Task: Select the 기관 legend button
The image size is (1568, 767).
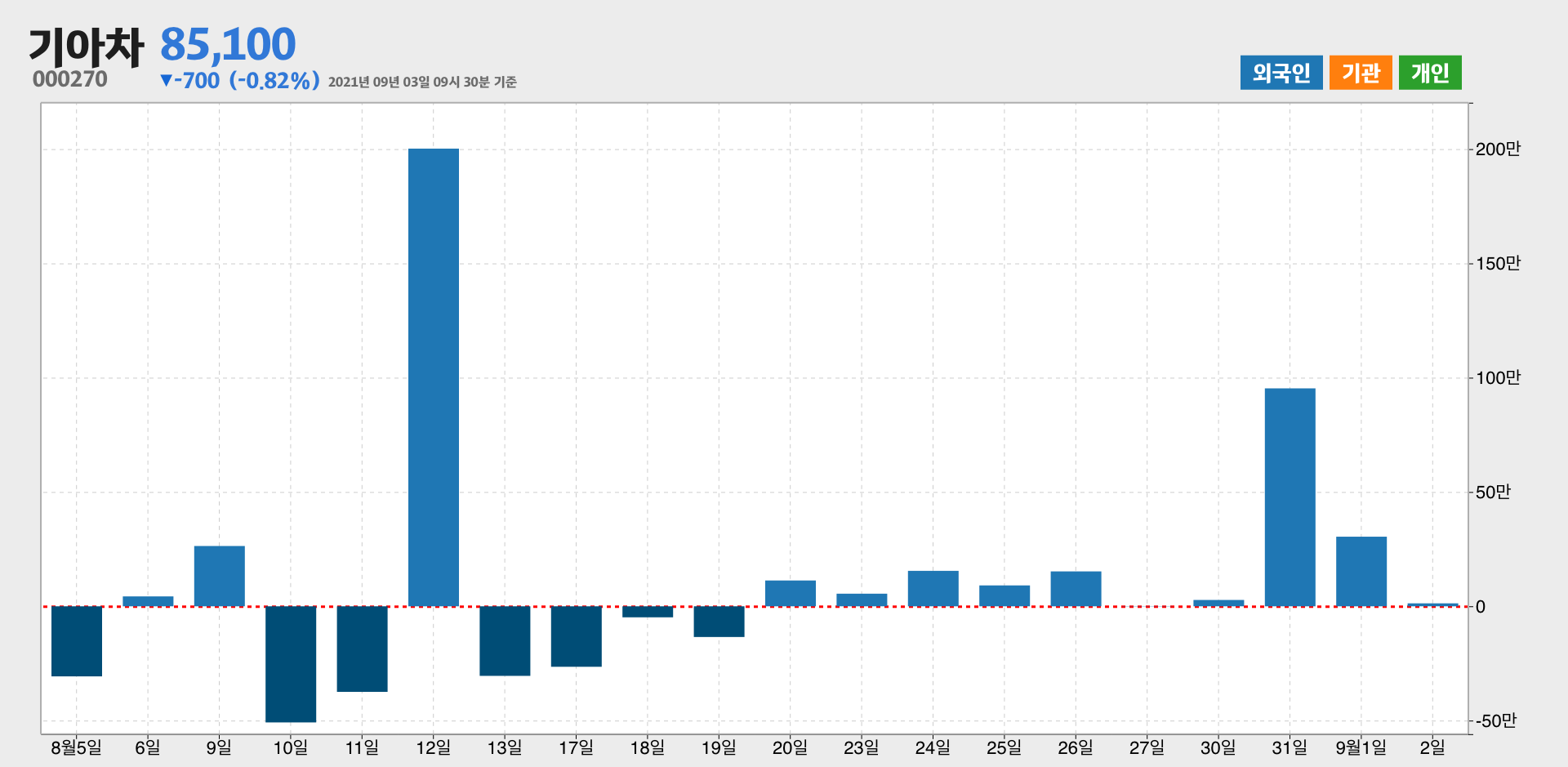Action: (x=1361, y=73)
